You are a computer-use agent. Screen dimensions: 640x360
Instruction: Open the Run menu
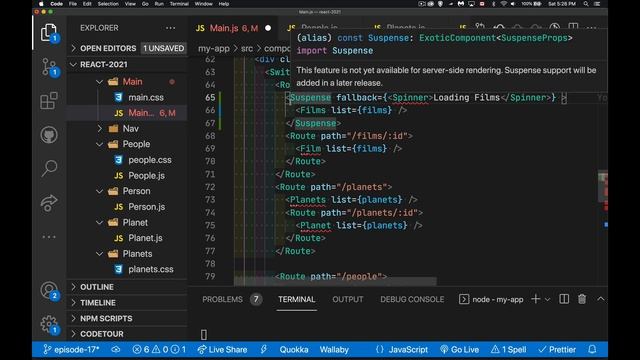coord(159,4)
